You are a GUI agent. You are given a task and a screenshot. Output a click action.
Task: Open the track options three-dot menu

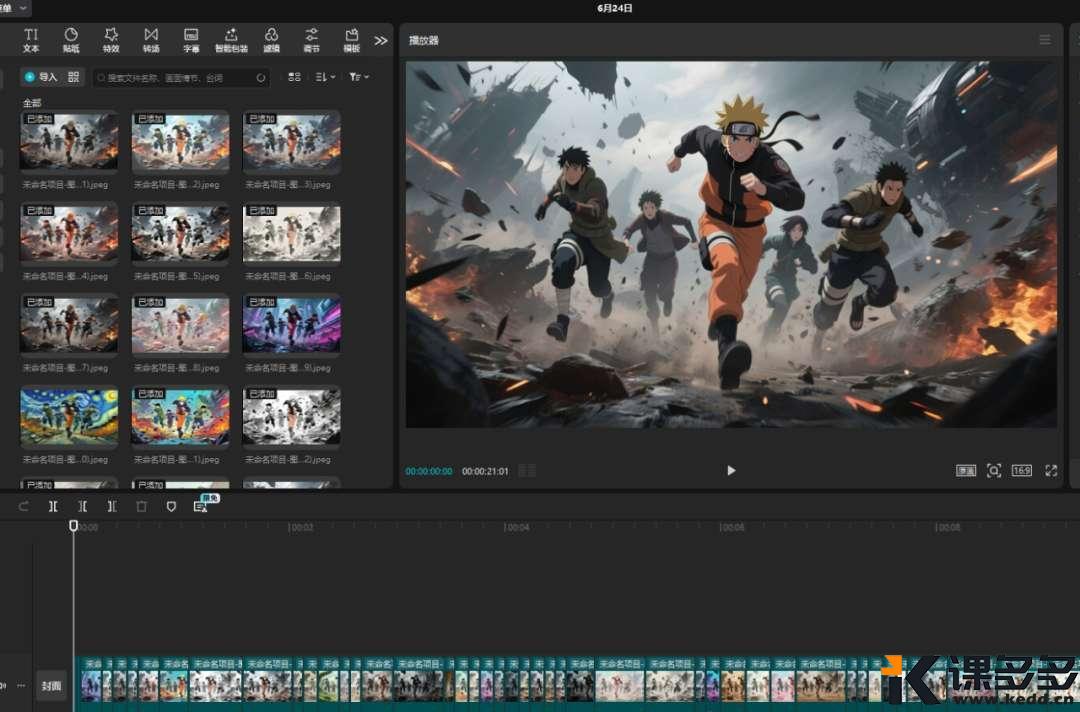pos(21,686)
